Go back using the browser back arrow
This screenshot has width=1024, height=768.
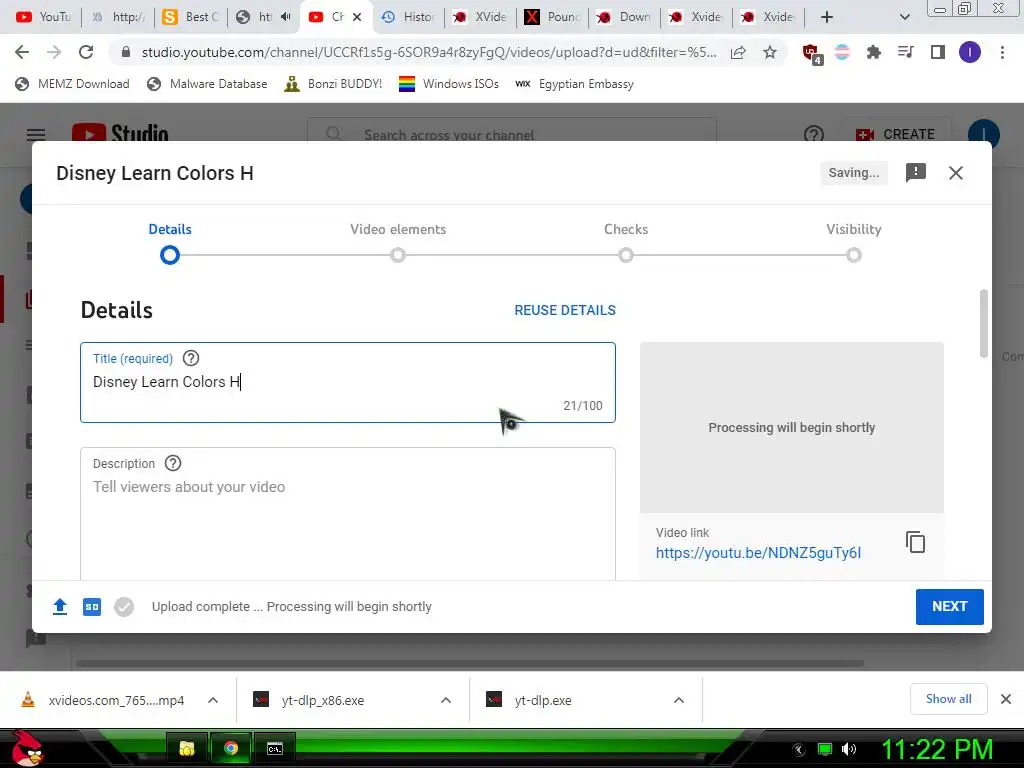click(22, 52)
